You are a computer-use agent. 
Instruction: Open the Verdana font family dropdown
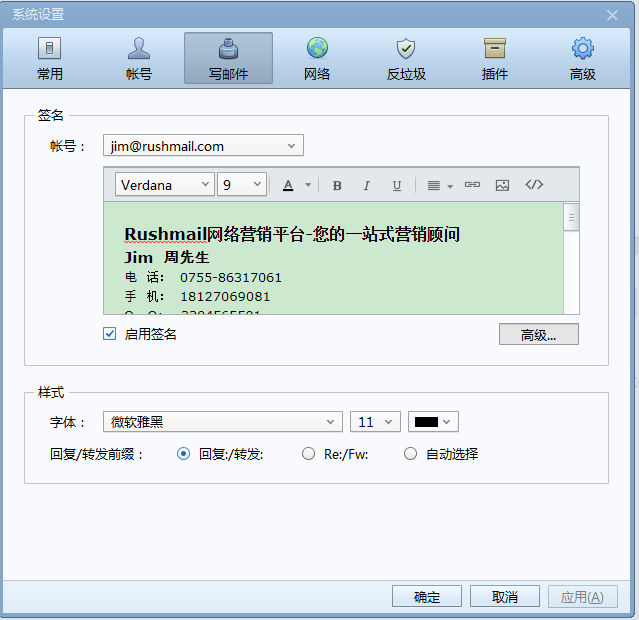click(x=165, y=185)
